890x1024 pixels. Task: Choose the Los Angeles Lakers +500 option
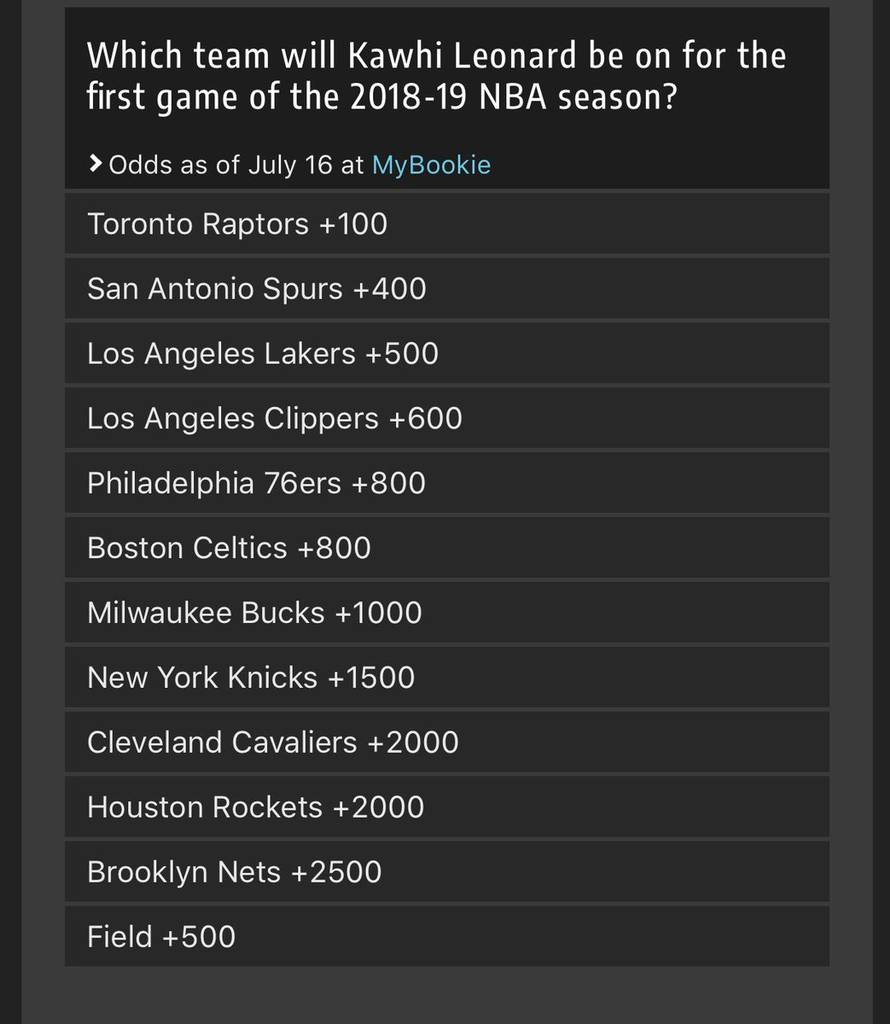point(446,354)
